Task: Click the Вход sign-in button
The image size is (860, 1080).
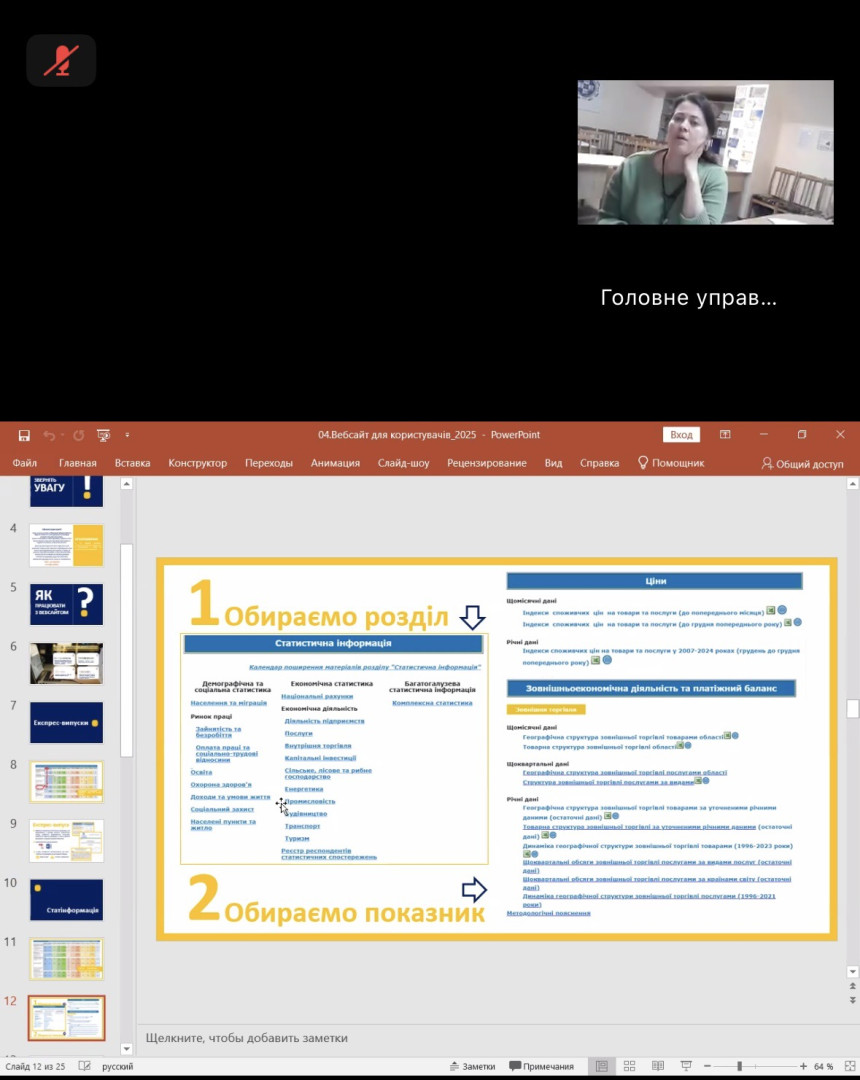Action: point(681,435)
